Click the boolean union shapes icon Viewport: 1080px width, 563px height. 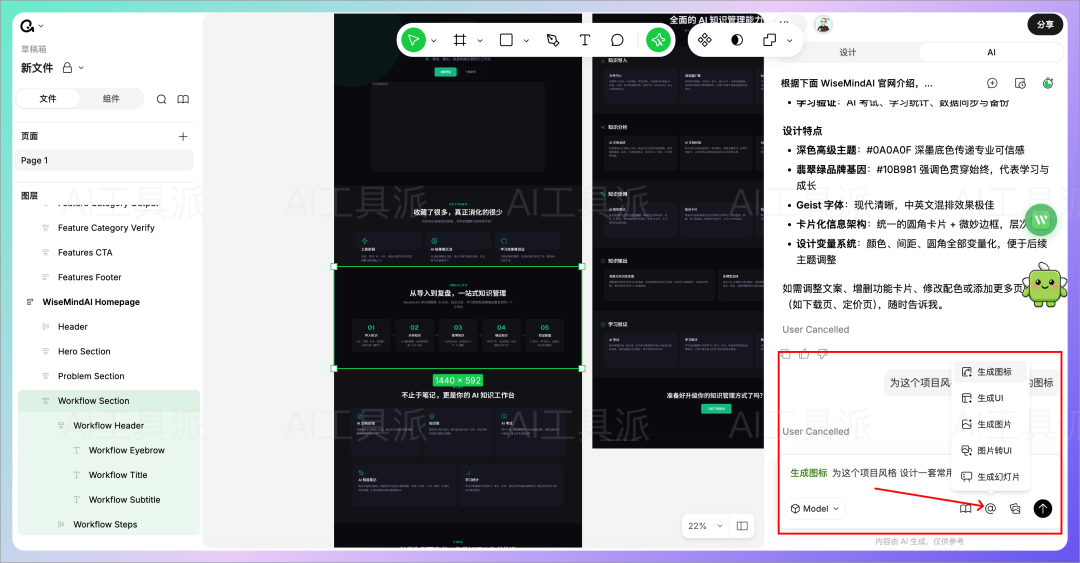[x=769, y=40]
